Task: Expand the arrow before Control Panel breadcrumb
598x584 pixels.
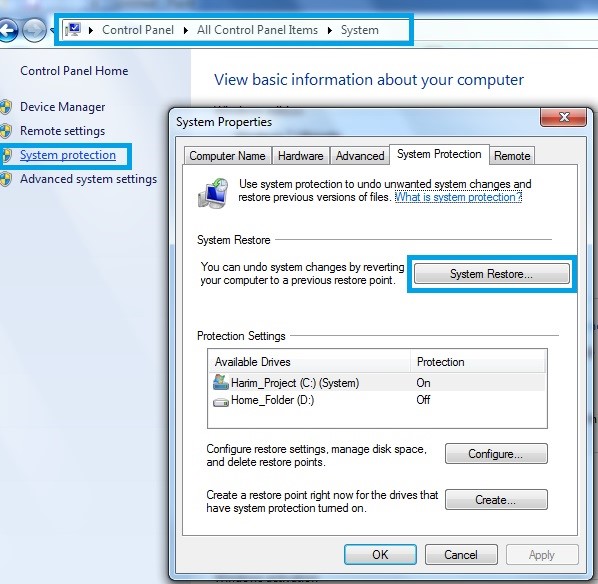Action: (91, 30)
